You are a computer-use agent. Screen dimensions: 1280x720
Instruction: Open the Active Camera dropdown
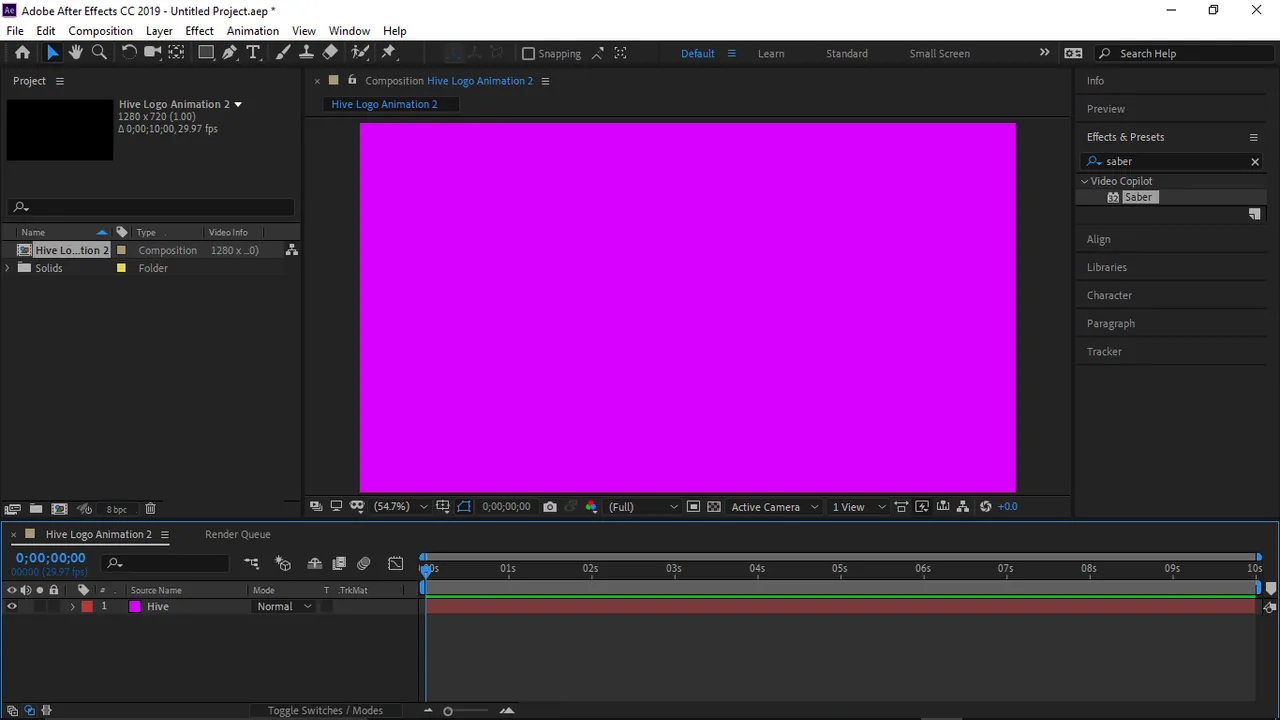775,507
